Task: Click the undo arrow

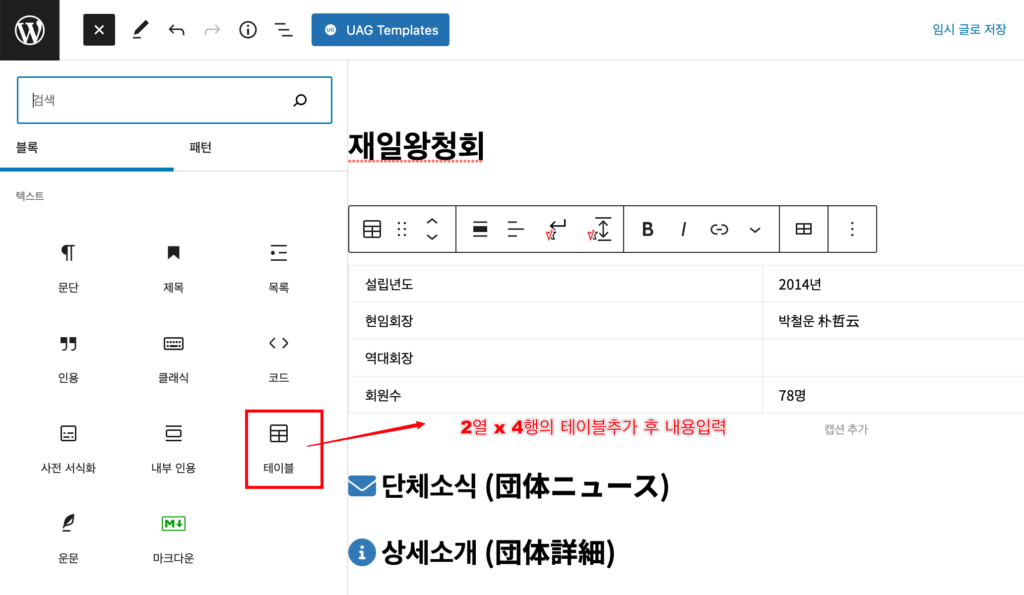Action: point(177,30)
